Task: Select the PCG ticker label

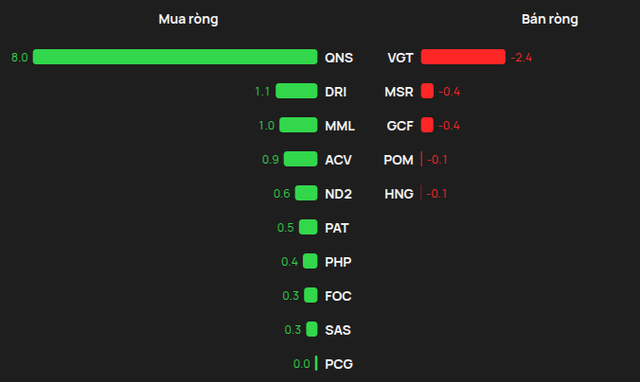Action: (339, 364)
